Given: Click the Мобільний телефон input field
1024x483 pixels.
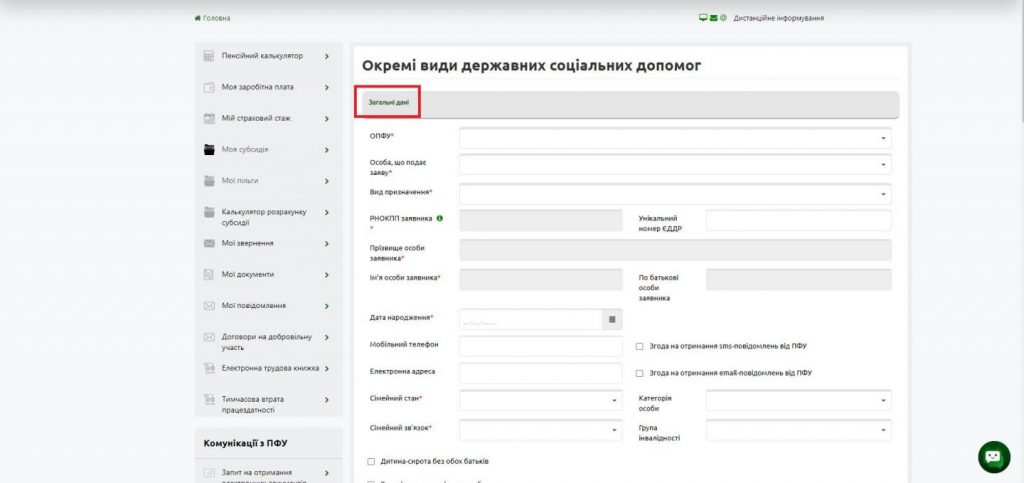Looking at the screenshot, I should [x=540, y=346].
